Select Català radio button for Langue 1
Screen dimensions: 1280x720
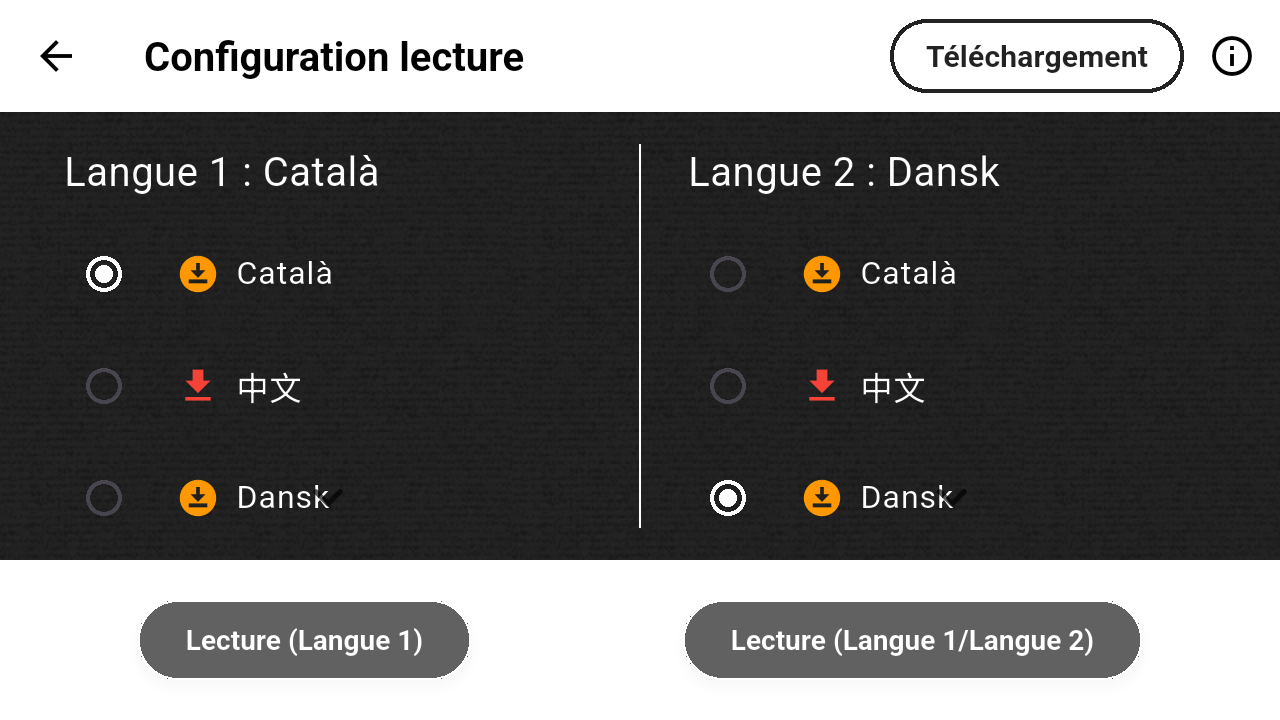[x=104, y=274]
